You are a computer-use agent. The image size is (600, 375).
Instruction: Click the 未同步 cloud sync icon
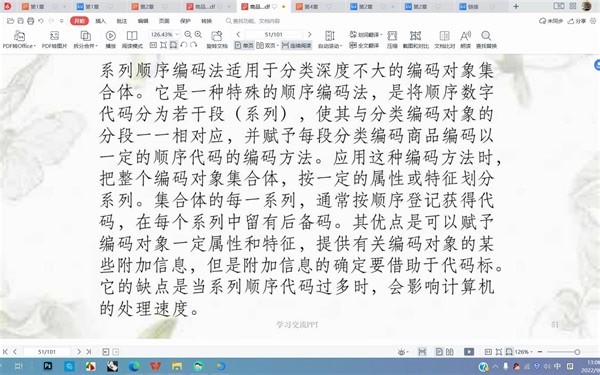551,21
